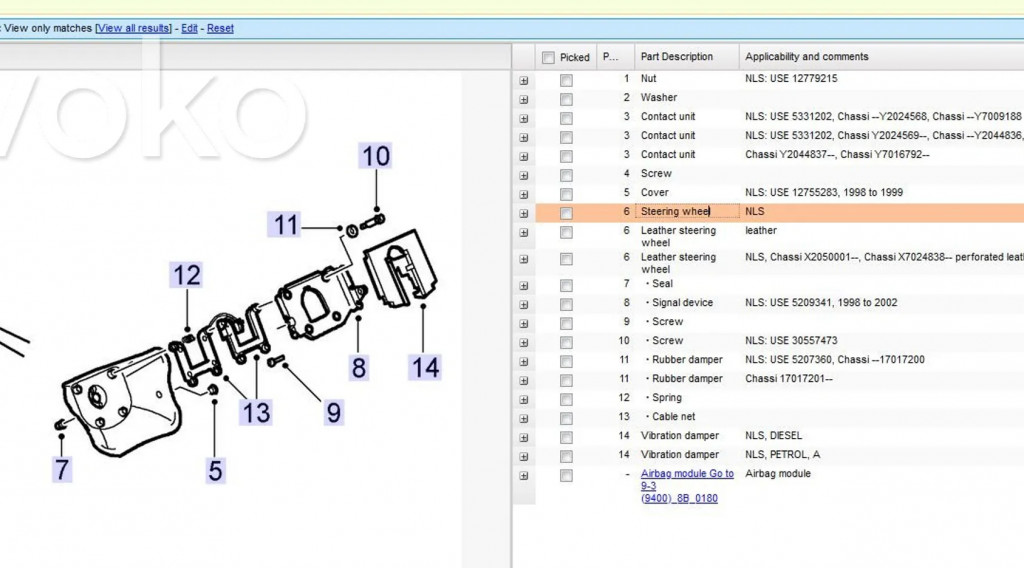Click the Reset link at the top
Image resolution: width=1024 pixels, height=568 pixels.
(x=220, y=28)
